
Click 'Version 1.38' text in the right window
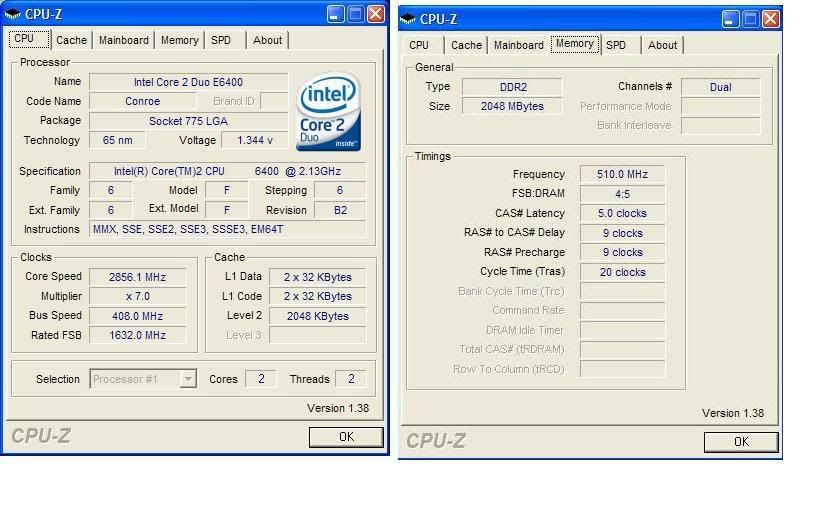click(733, 413)
